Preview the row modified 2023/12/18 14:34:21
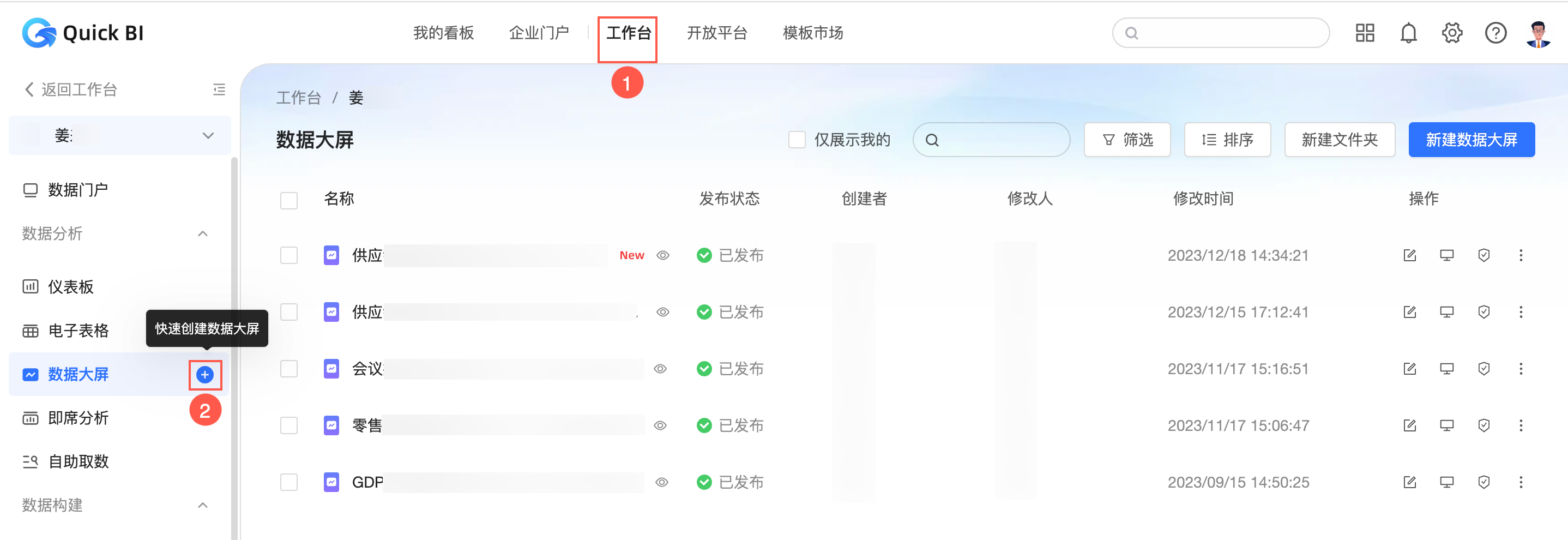This screenshot has height=540, width=1568. tap(1447, 255)
